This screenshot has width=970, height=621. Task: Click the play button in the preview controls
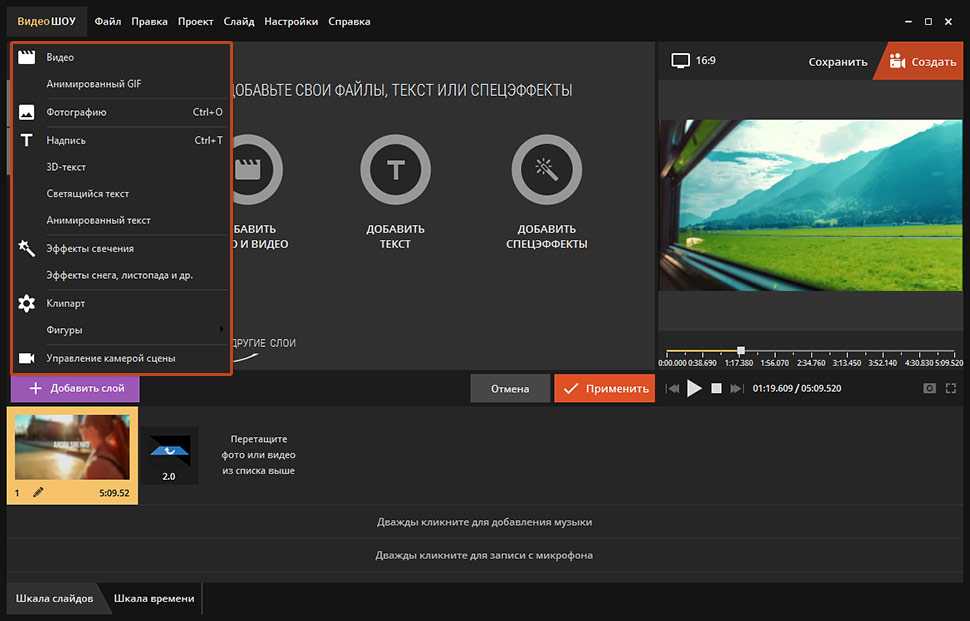click(695, 388)
